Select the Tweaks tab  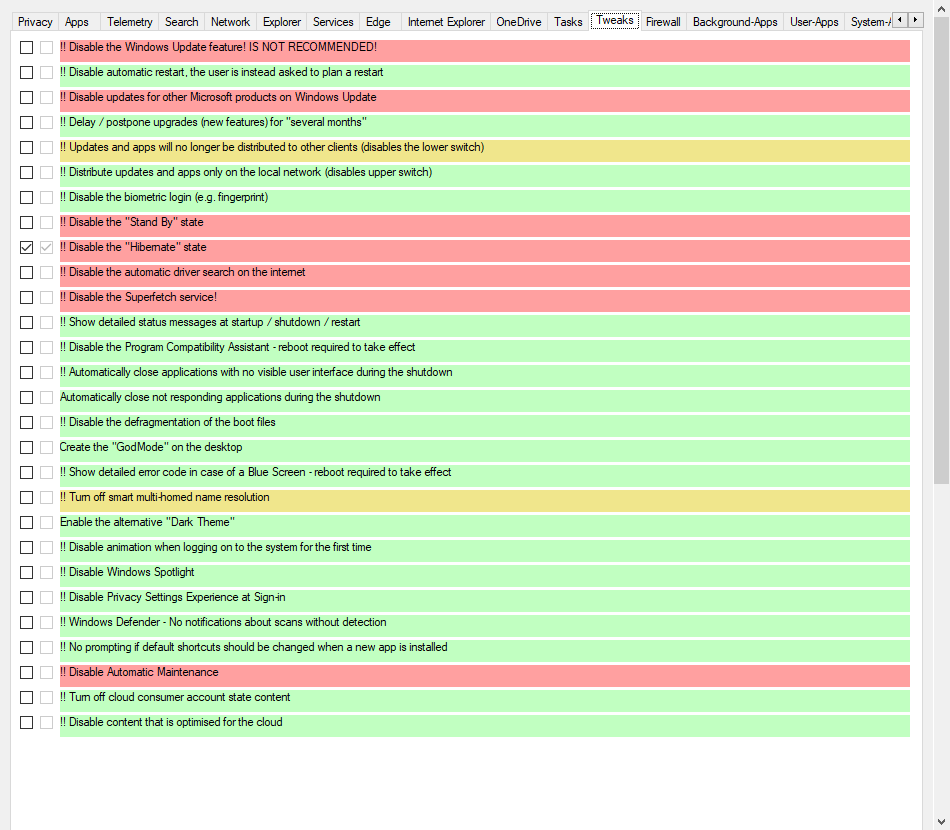pyautogui.click(x=615, y=21)
